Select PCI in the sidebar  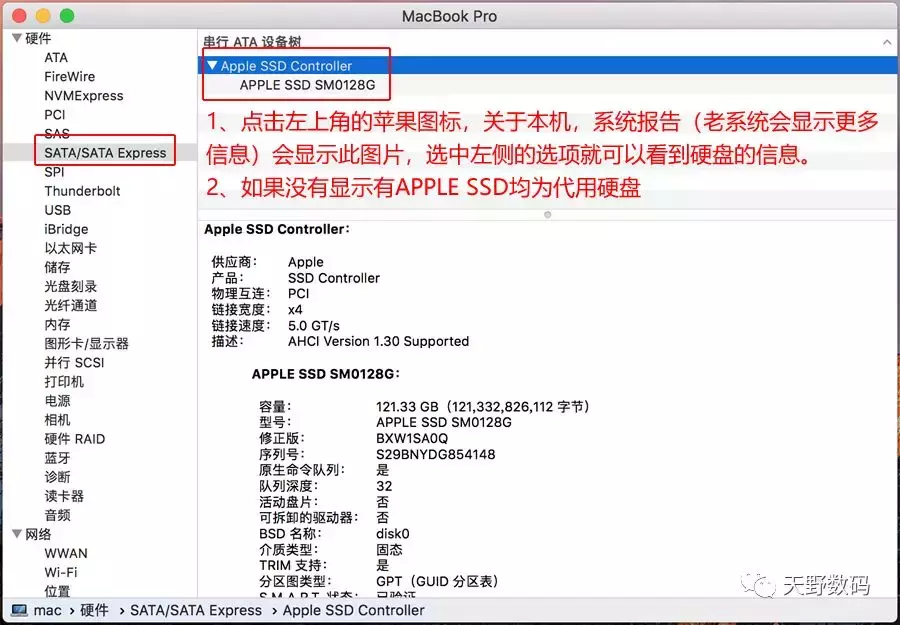55,114
